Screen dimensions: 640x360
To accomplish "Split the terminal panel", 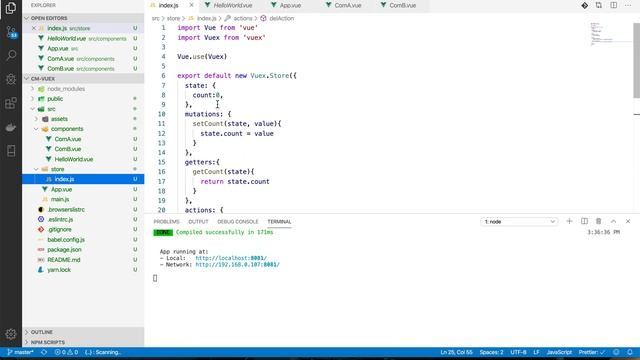I will point(584,221).
